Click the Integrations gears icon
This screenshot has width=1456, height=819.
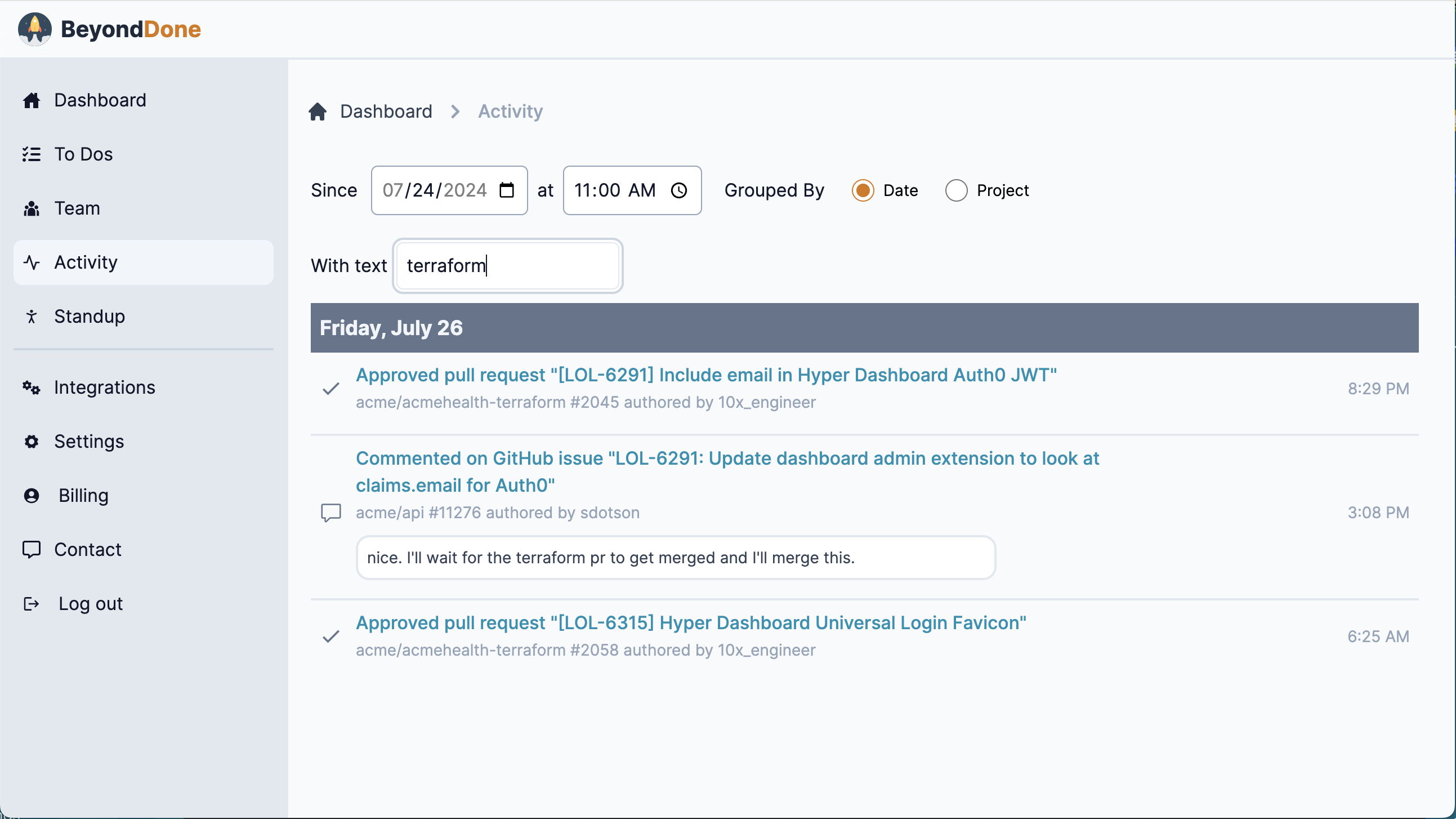point(32,388)
